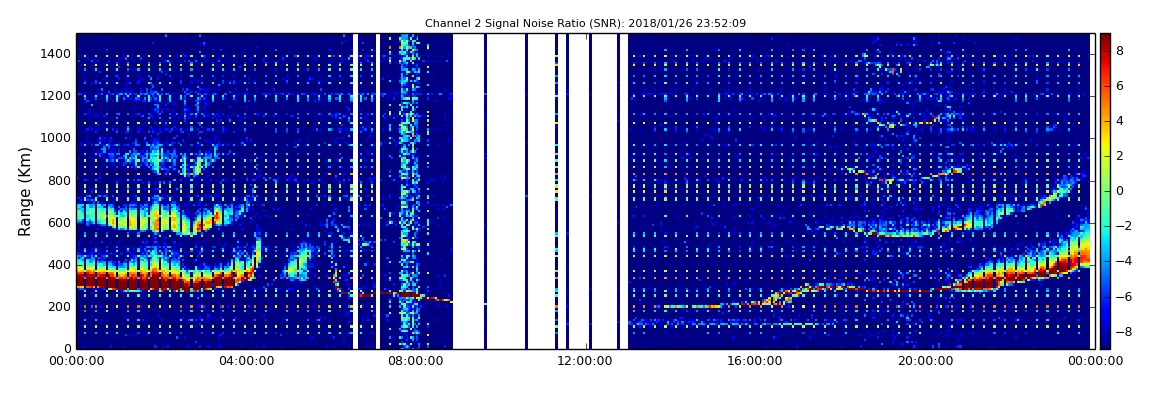Image resolution: width=1150 pixels, height=407 pixels.
Task: Click the 1200 range tick label
Action: [x=56, y=96]
